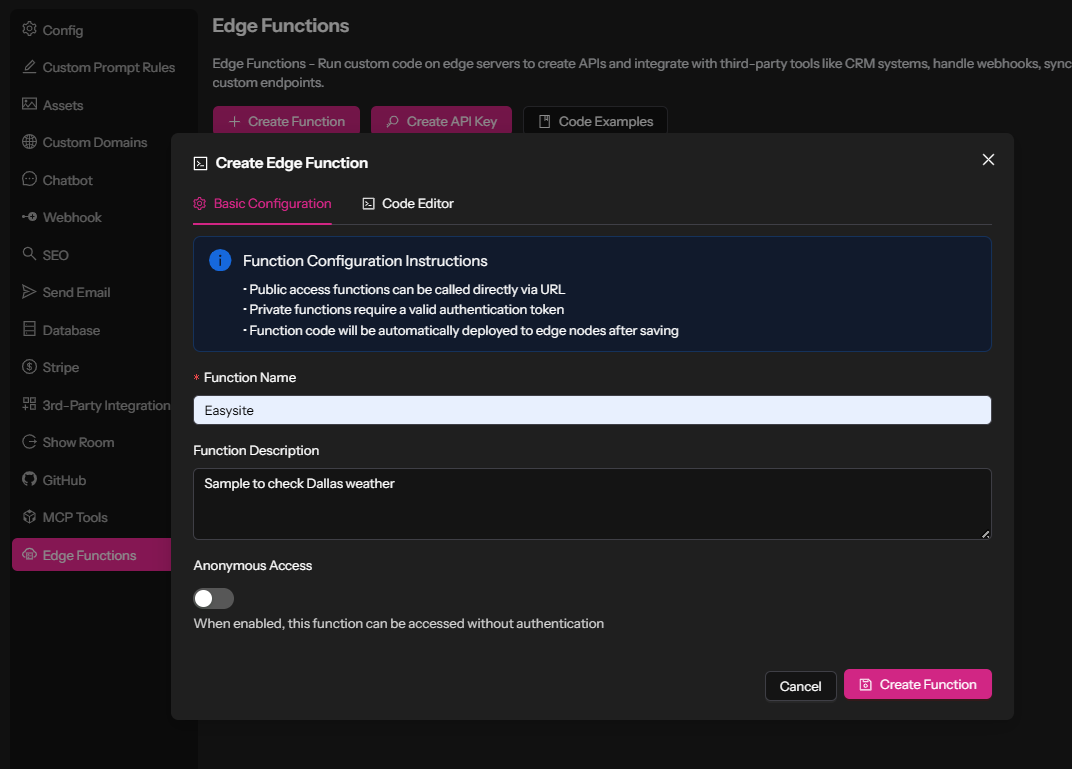The width and height of the screenshot is (1072, 769).
Task: Click the Database icon in sidebar
Action: tap(29, 330)
